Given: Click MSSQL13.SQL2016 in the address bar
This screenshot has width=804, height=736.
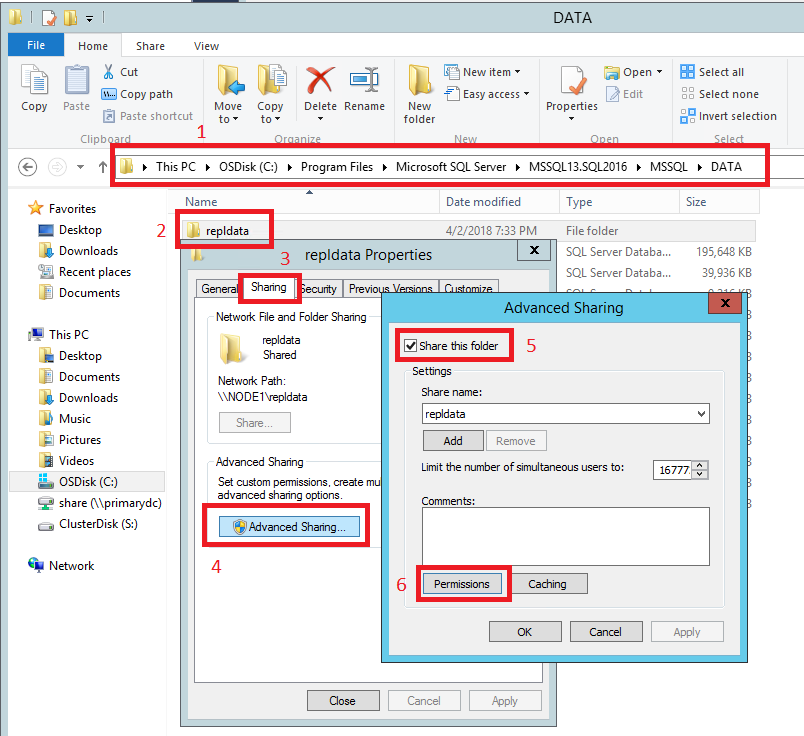Looking at the screenshot, I should click(578, 167).
